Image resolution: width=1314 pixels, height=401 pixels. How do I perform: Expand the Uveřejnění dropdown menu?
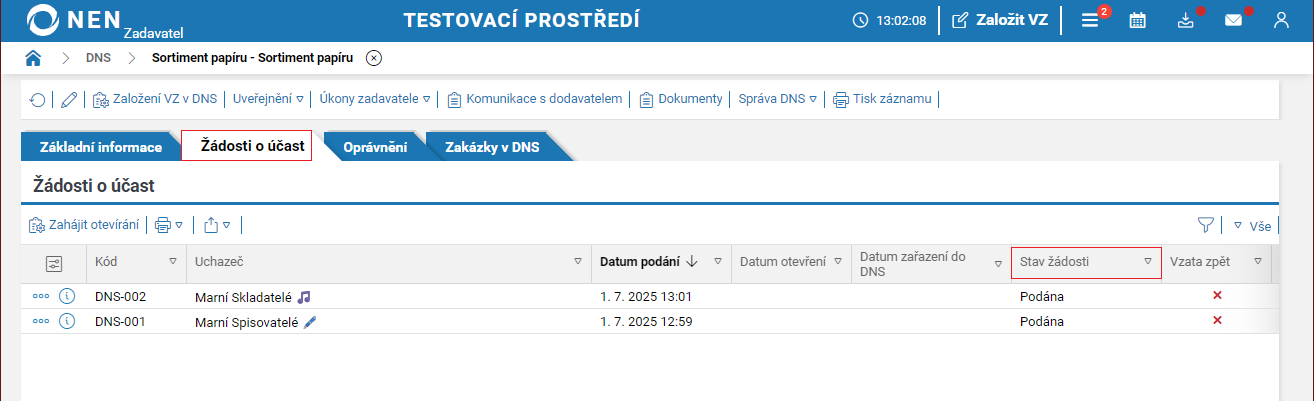click(268, 99)
